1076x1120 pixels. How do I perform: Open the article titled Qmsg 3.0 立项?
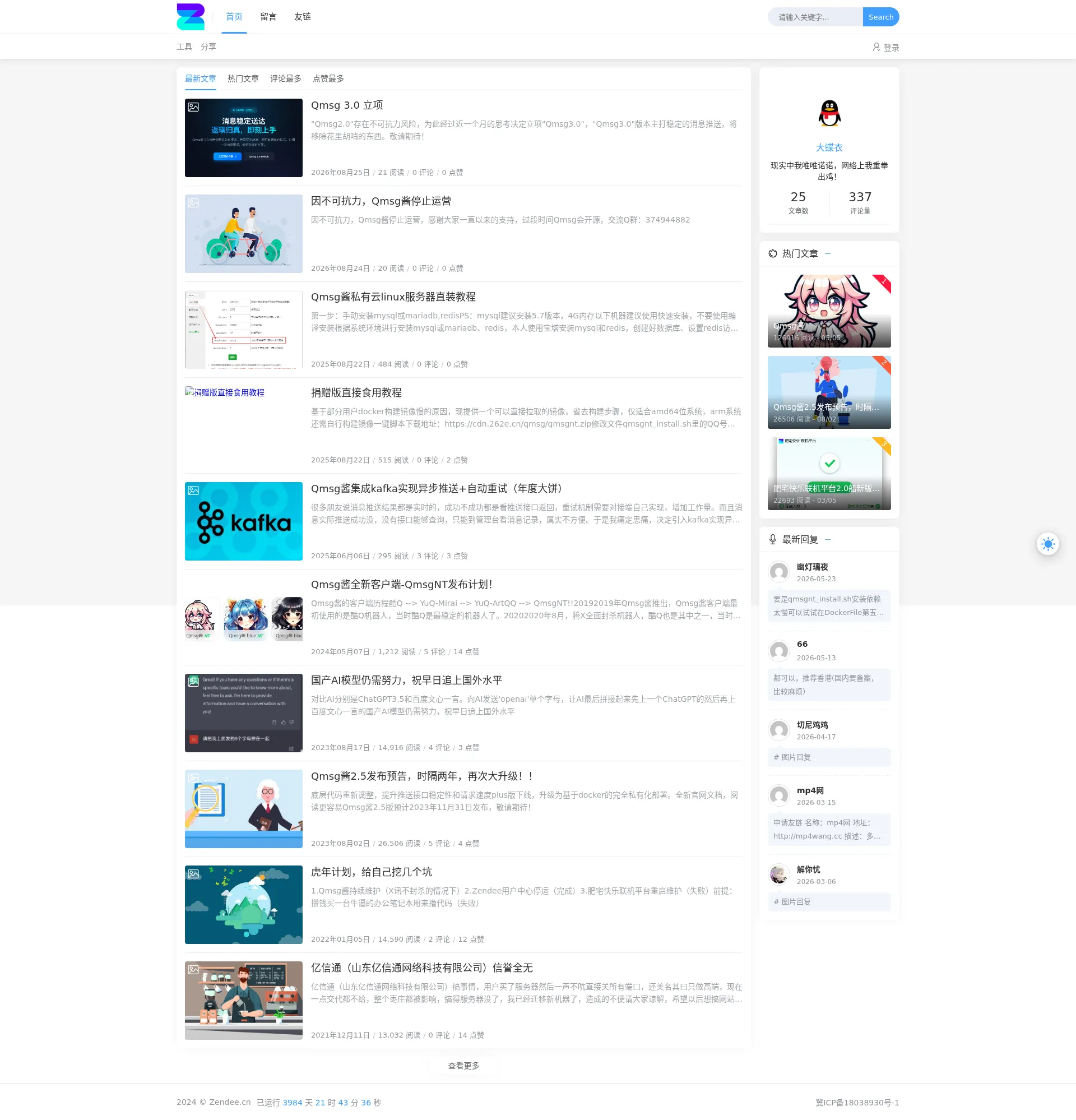[347, 105]
